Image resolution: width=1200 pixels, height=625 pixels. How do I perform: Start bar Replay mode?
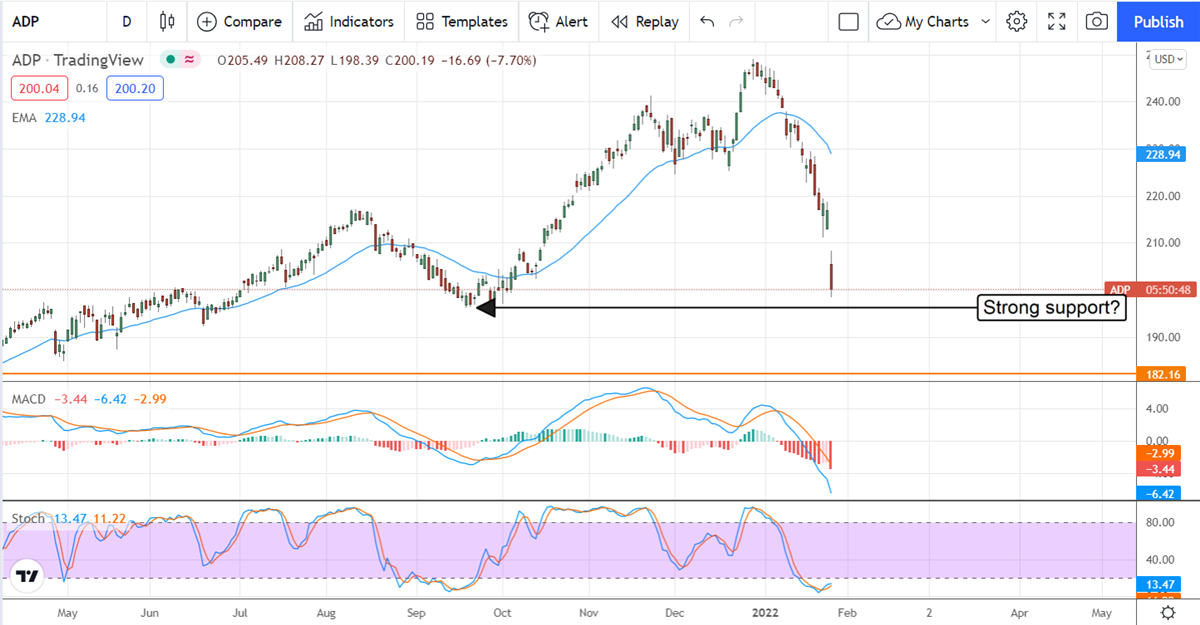645,21
